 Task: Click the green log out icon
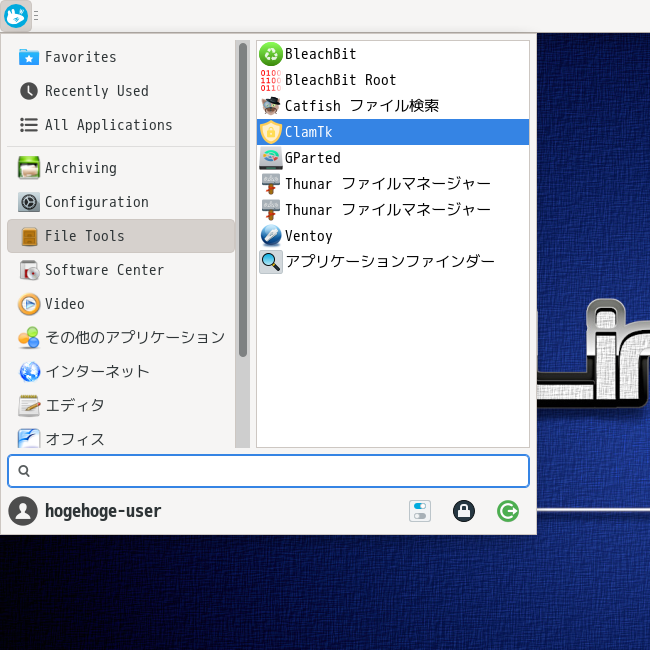pyautogui.click(x=508, y=511)
